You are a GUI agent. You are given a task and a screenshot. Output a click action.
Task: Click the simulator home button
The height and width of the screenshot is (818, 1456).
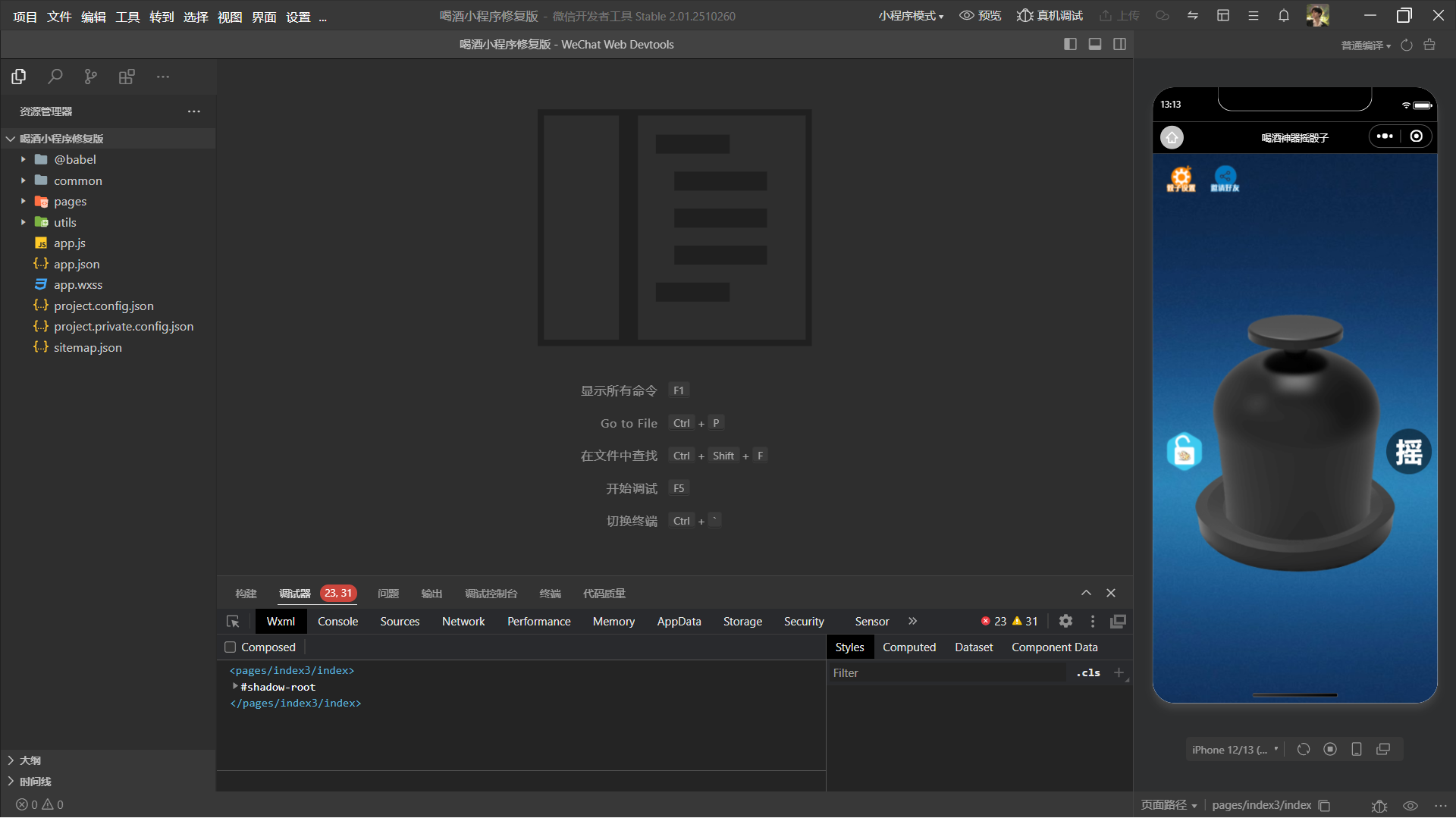1172,137
